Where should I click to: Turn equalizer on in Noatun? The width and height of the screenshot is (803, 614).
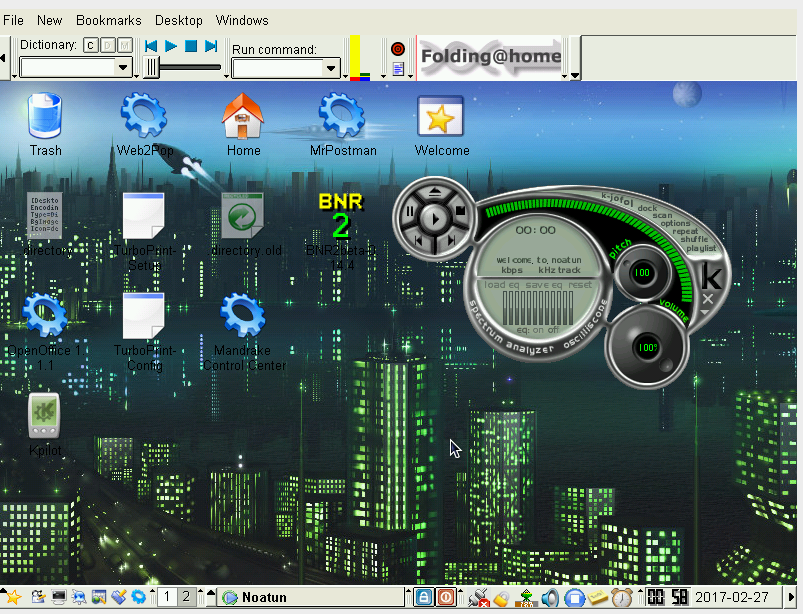(x=538, y=330)
